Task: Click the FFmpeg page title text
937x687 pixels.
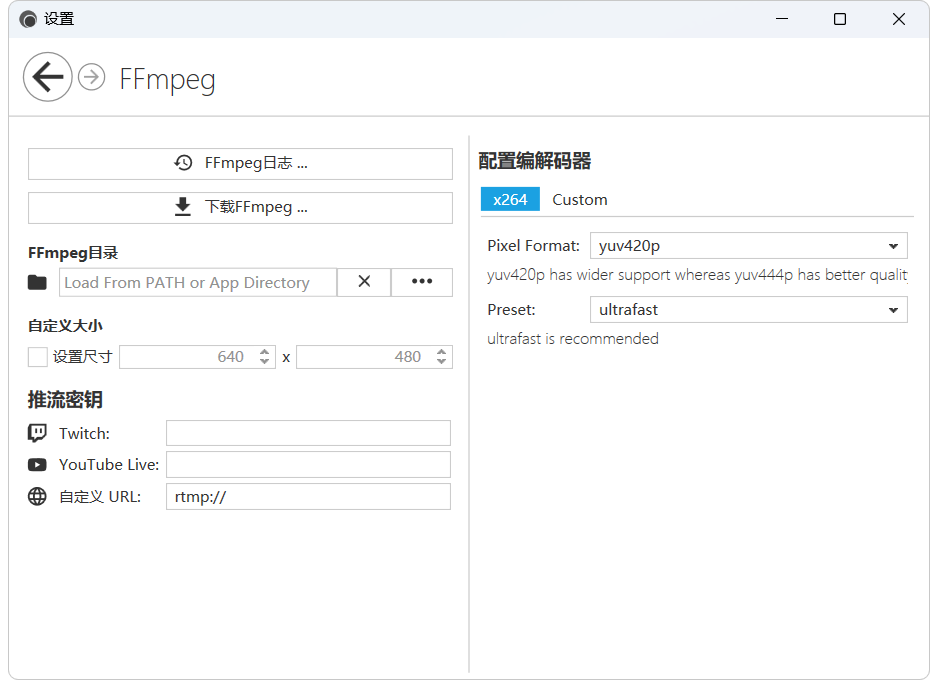Action: 167,79
